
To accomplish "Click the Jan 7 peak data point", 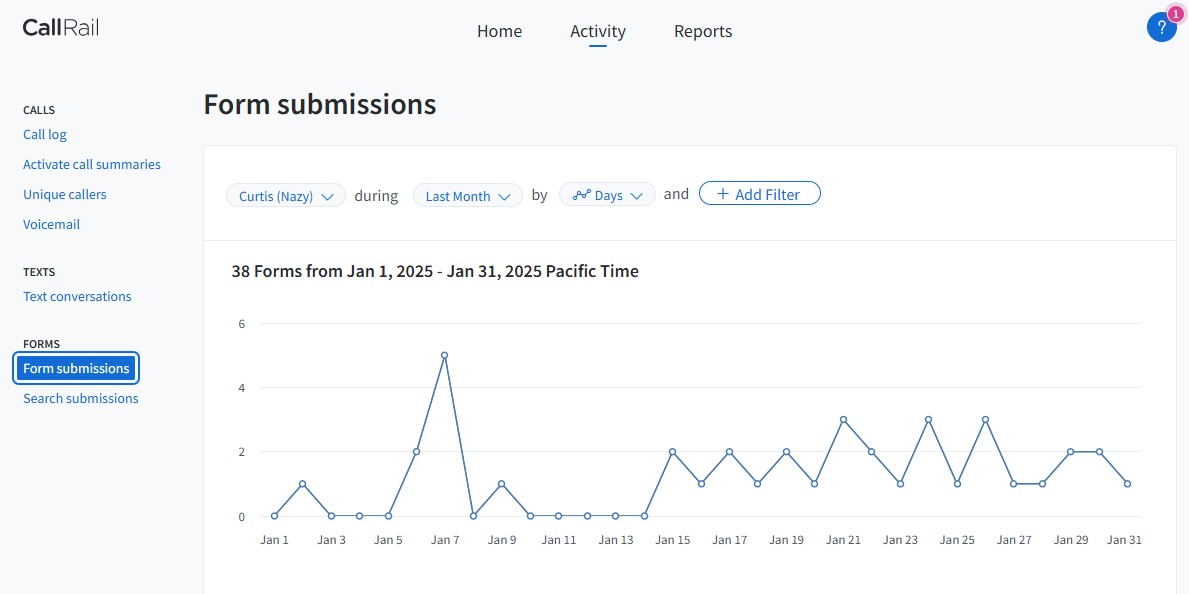I will point(444,355).
